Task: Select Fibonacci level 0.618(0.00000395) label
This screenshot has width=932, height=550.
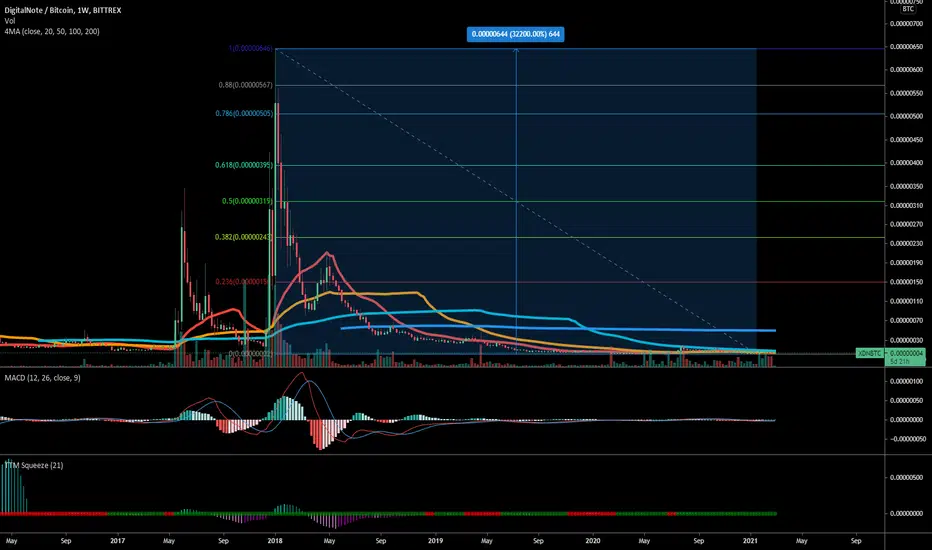Action: point(244,165)
